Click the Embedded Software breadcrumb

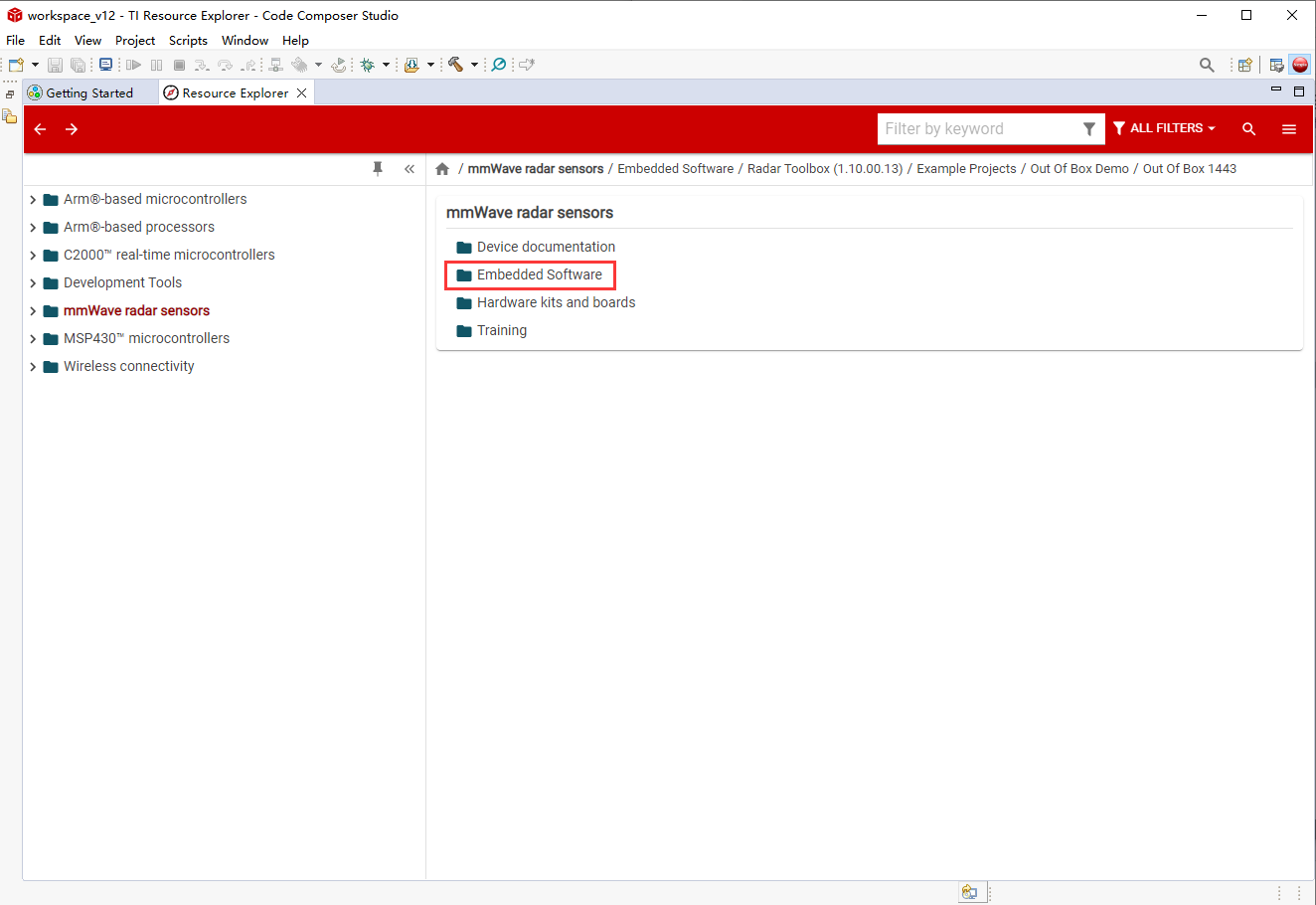click(676, 169)
